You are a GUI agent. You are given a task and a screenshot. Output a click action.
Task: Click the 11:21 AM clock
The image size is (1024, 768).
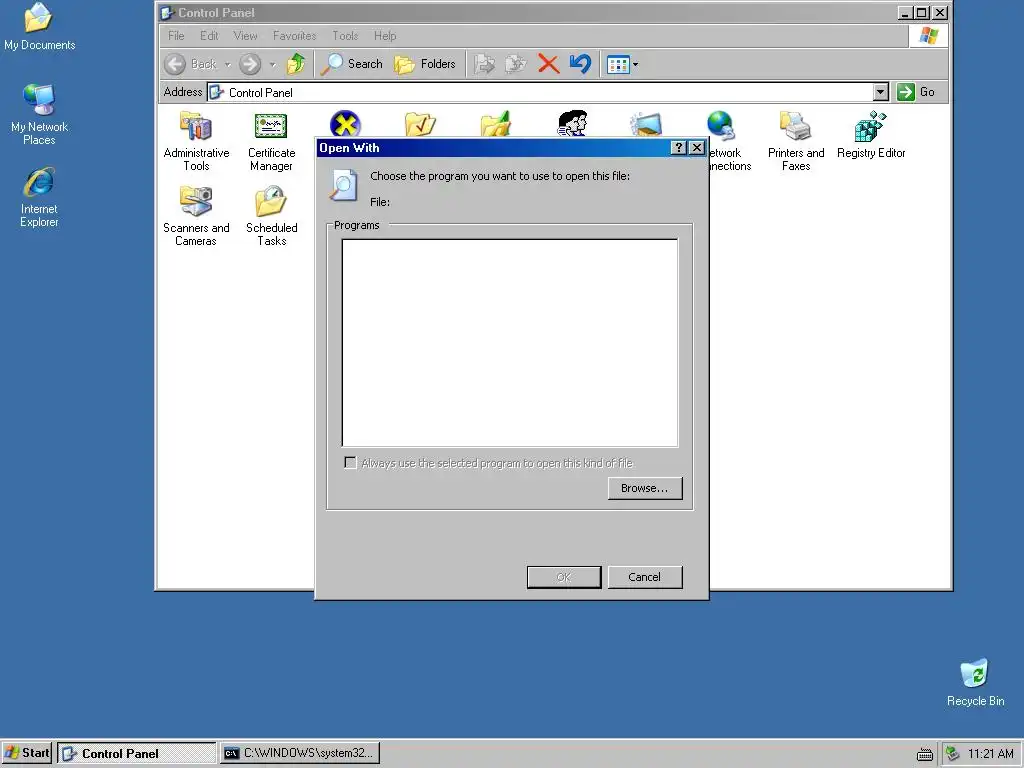point(991,754)
